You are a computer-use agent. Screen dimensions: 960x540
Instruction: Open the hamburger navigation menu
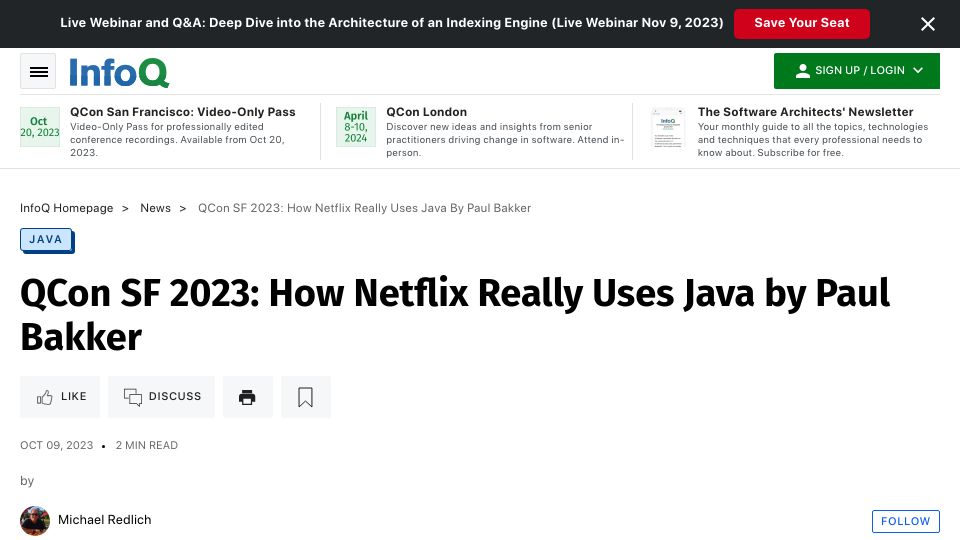[38, 72]
